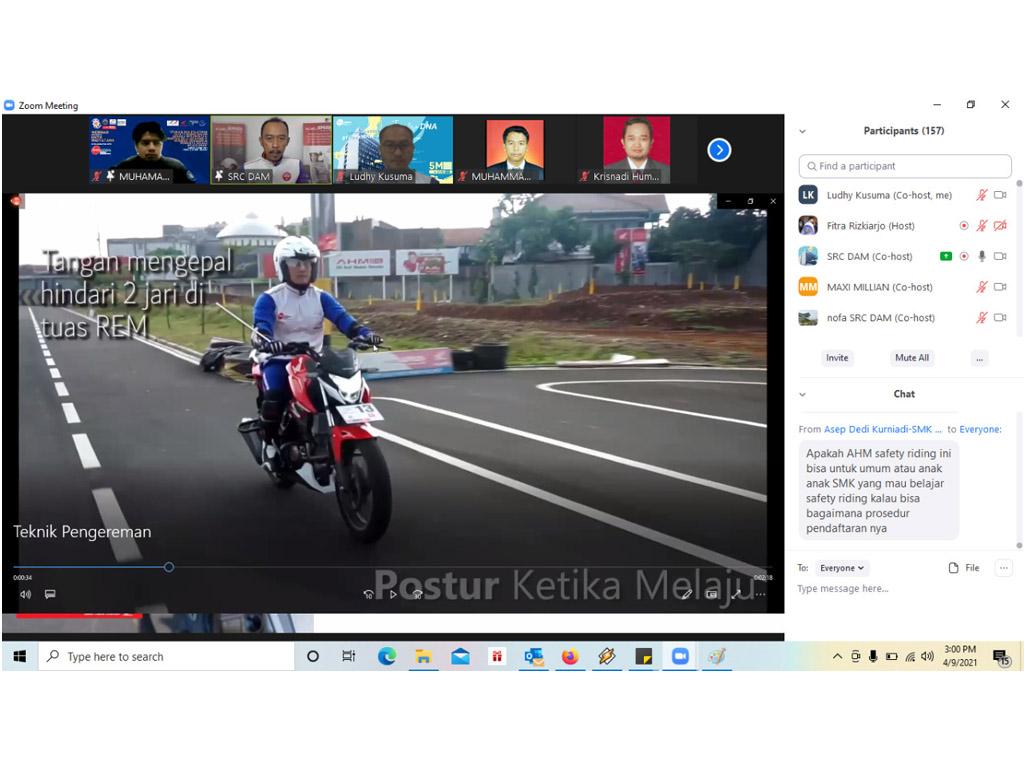Enter fullscreen on the video player
This screenshot has width=1024, height=768.
pos(736,594)
